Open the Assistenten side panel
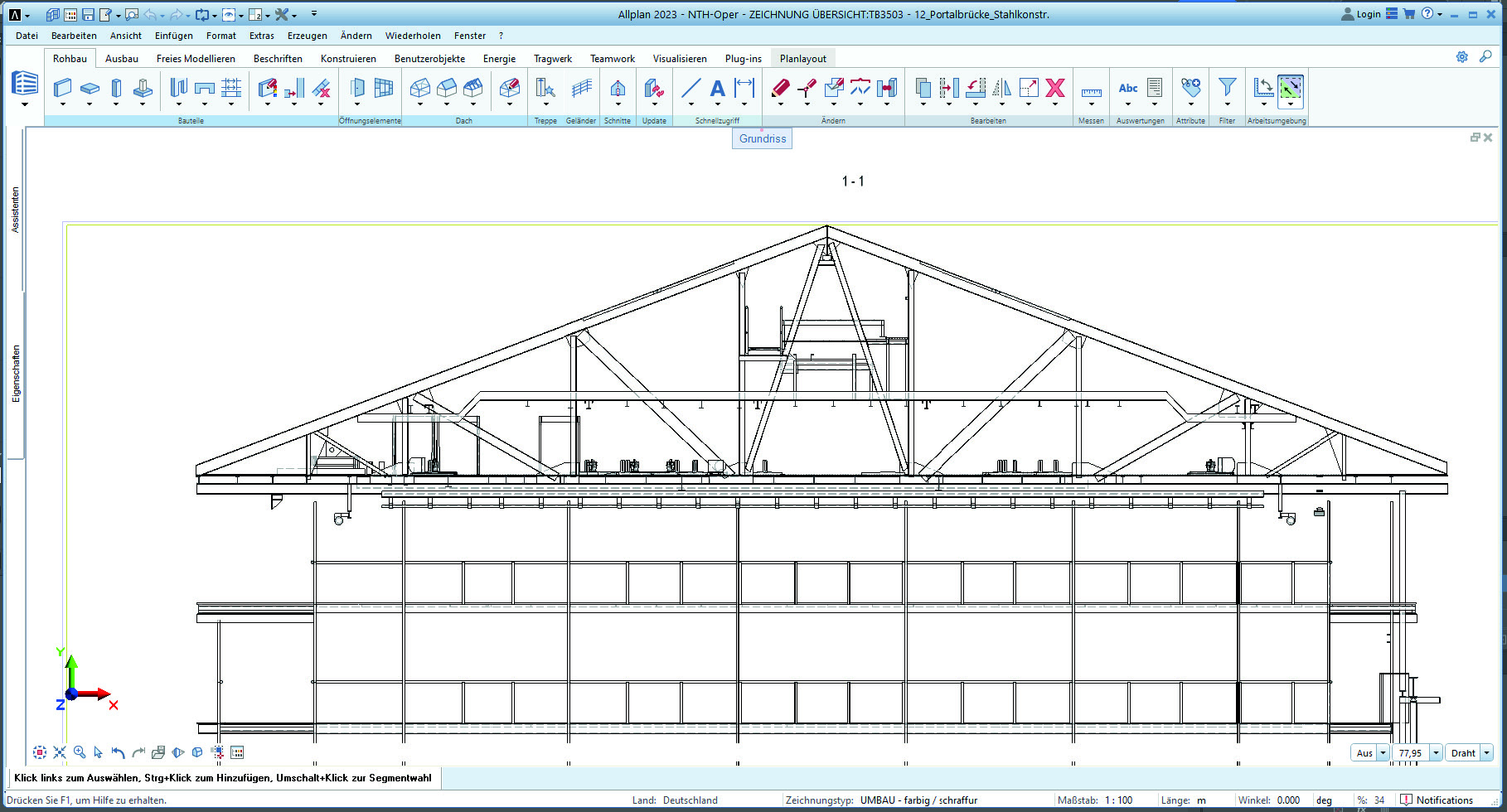This screenshot has width=1507, height=812. [x=15, y=210]
